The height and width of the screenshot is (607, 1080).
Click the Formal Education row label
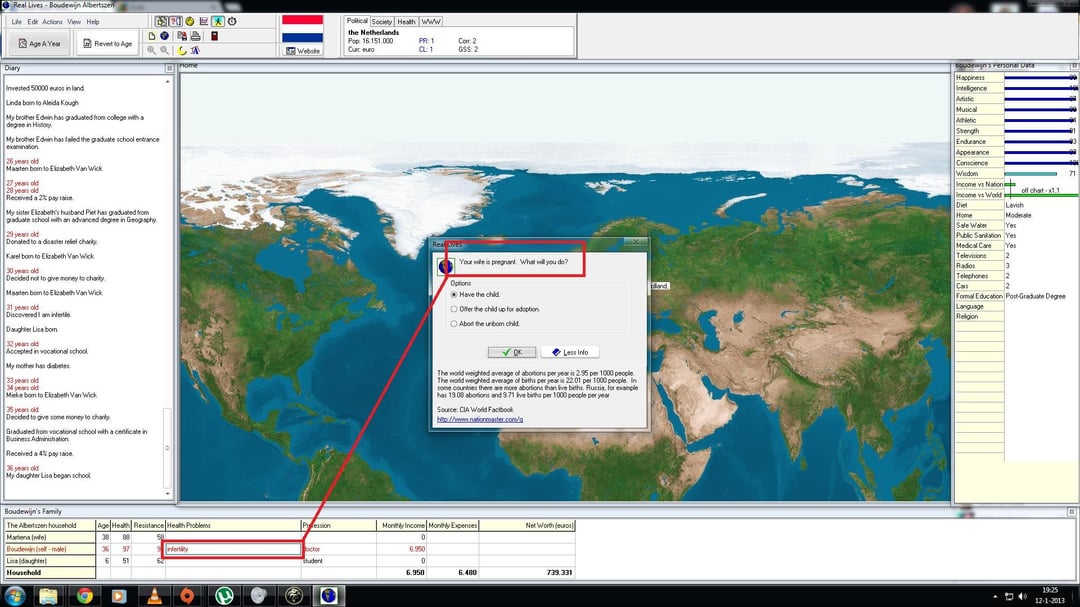click(979, 296)
